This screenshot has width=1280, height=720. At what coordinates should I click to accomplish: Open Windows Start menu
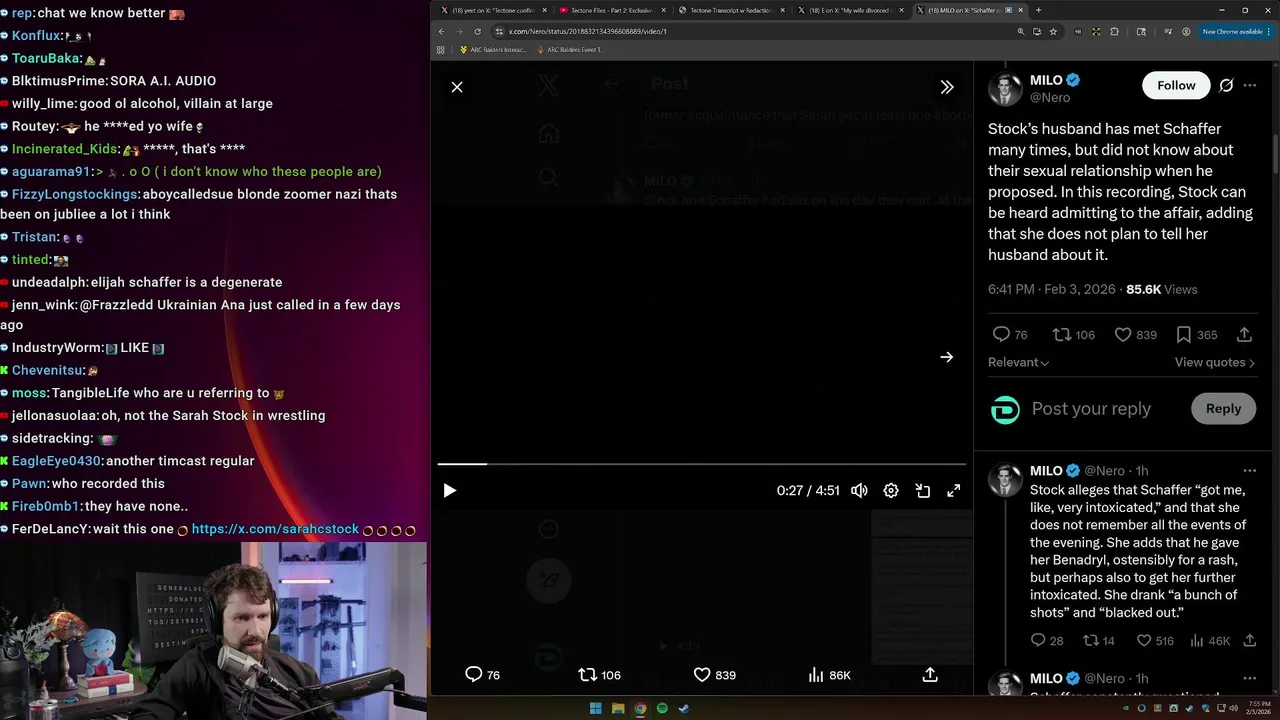click(x=595, y=708)
